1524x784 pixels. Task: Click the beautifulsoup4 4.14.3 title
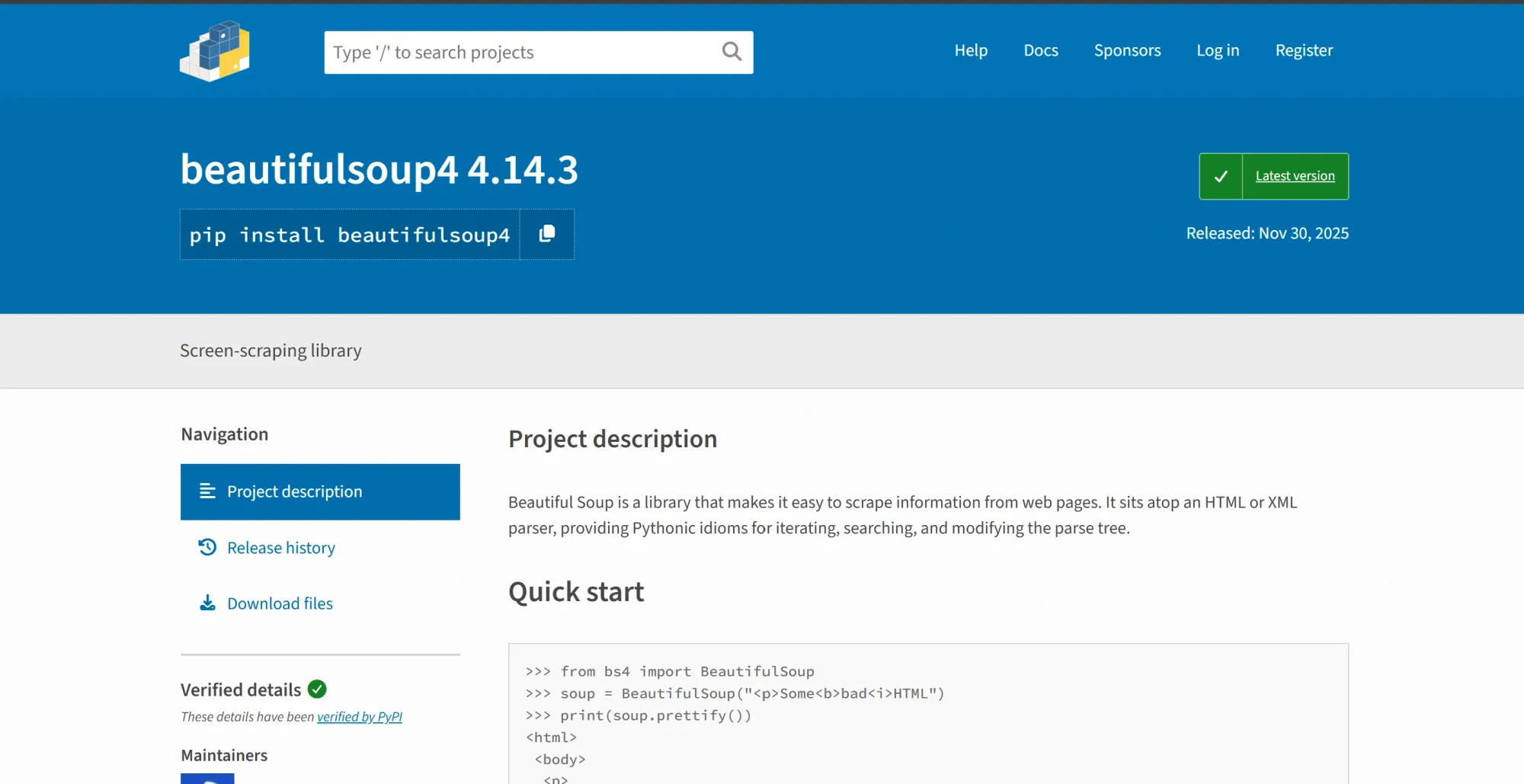tap(379, 169)
